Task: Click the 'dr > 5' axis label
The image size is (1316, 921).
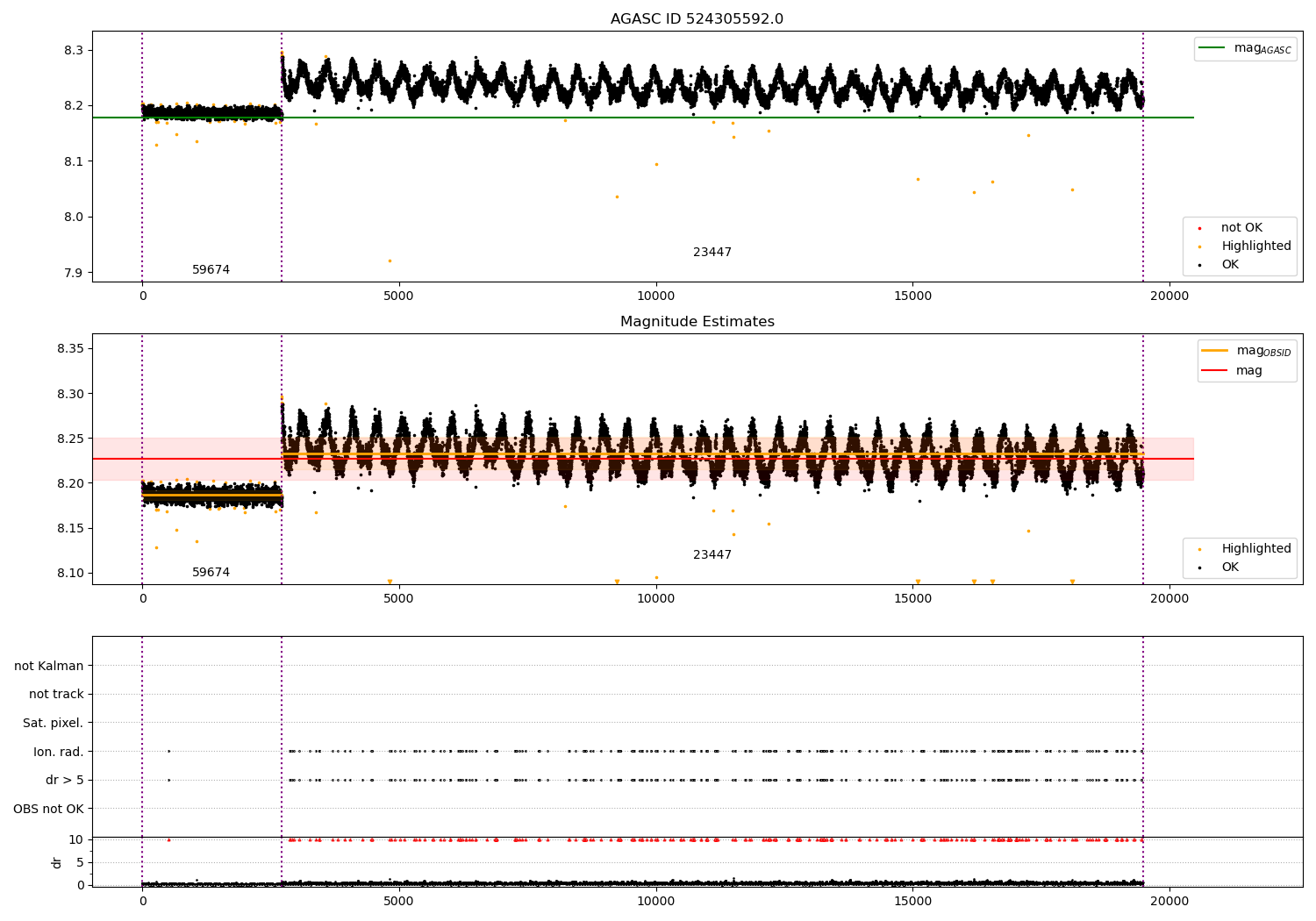Action: point(65,781)
